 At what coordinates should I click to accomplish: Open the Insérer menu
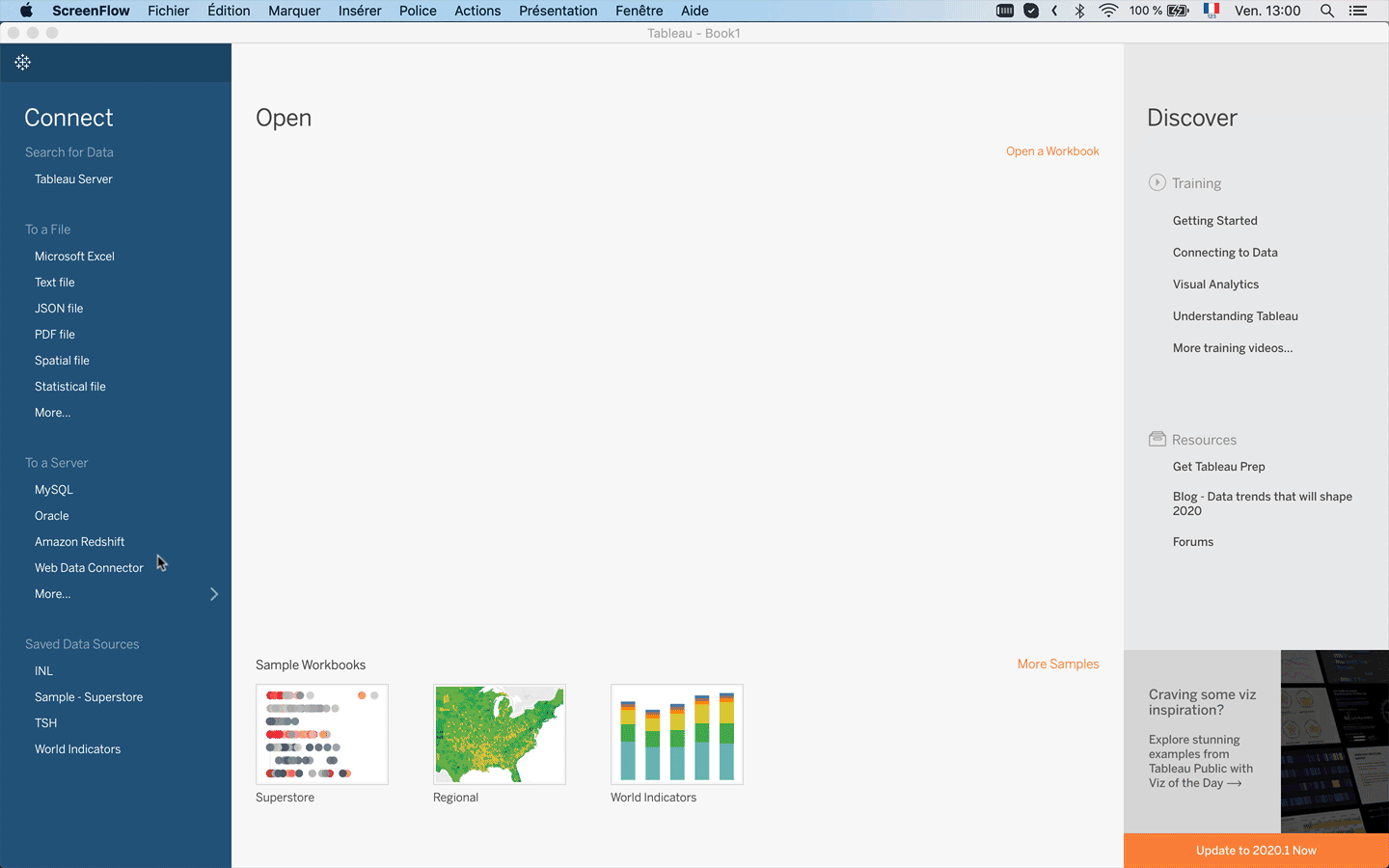(360, 11)
